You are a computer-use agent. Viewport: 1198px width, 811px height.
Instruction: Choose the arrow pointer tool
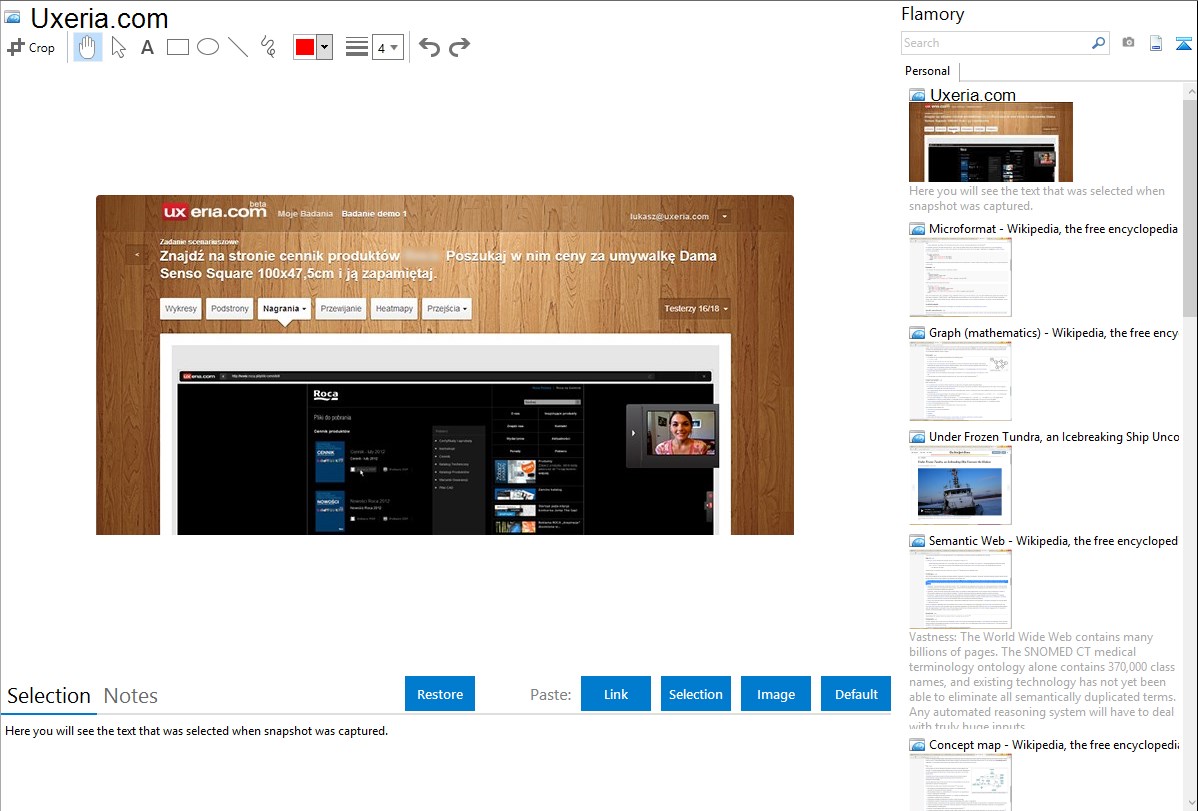118,47
